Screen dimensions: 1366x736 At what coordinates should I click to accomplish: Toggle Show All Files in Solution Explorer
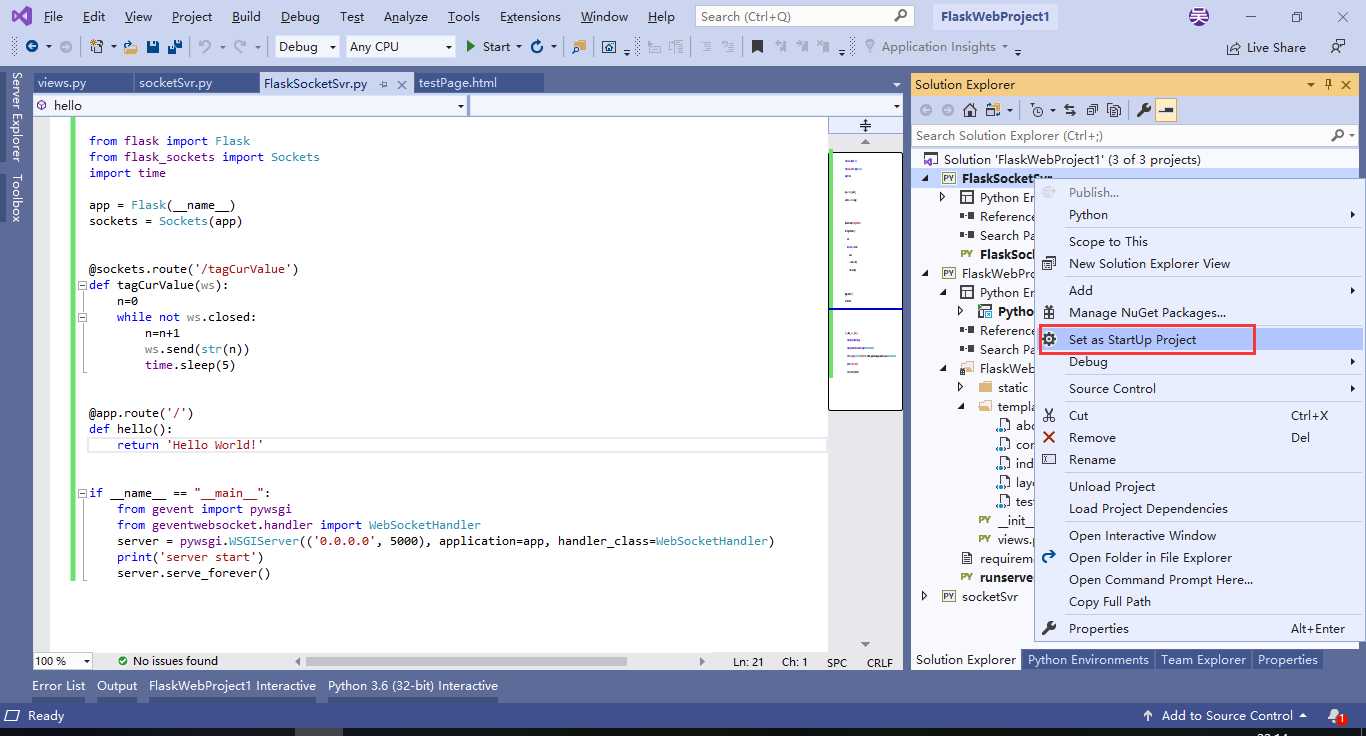click(x=1112, y=110)
